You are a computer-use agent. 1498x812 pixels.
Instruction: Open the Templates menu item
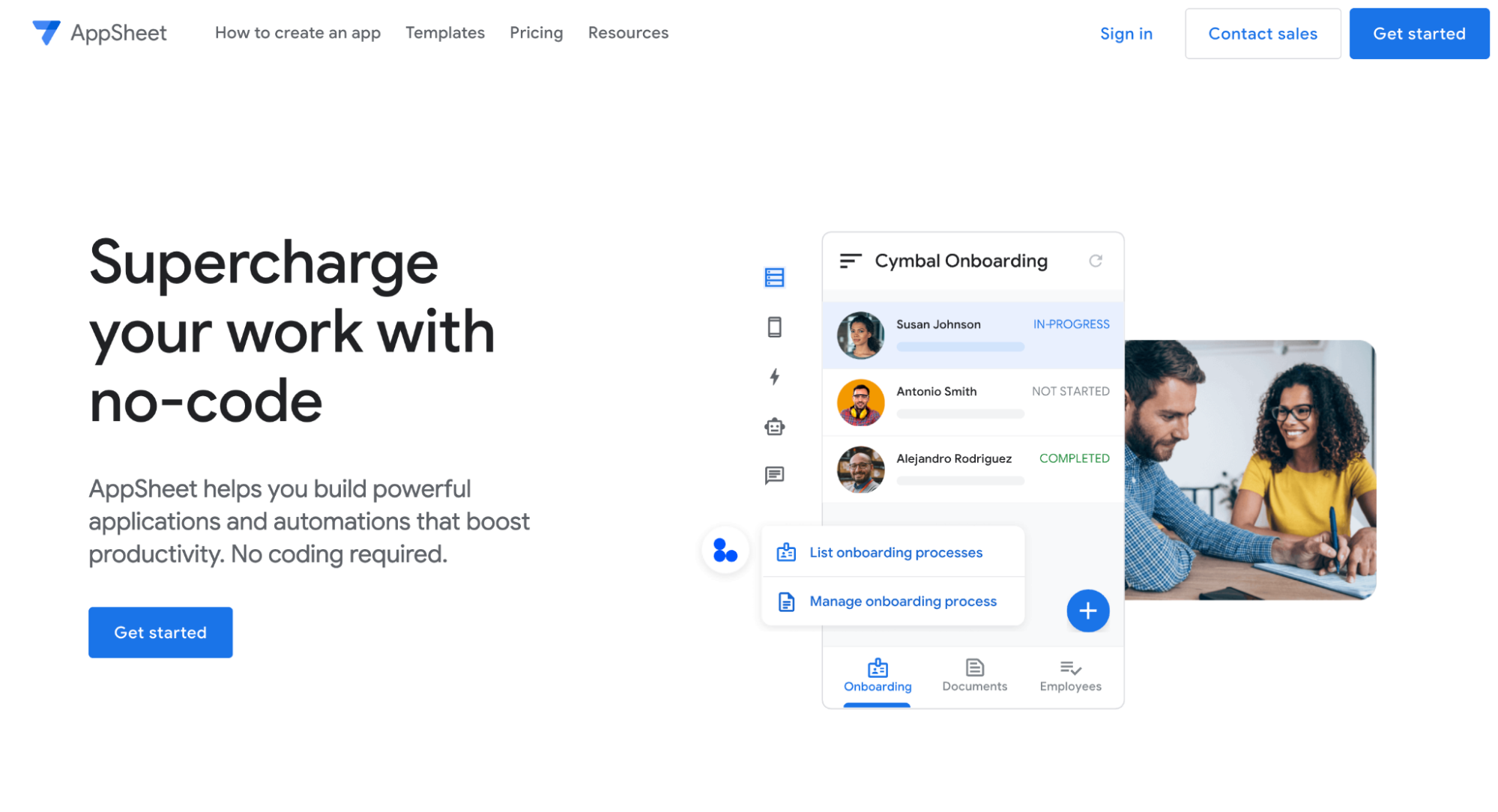[445, 33]
